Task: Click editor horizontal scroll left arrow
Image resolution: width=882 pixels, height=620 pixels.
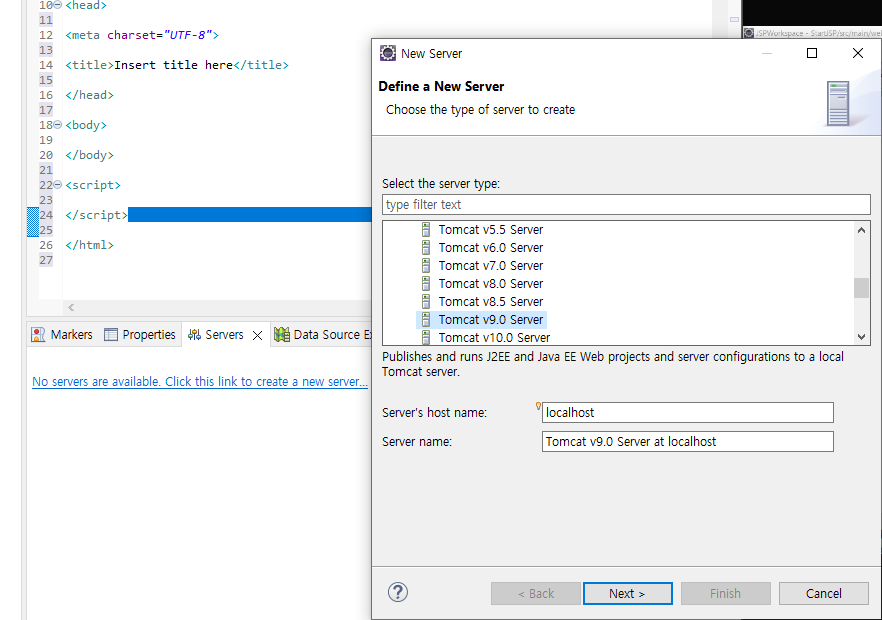Action: (71, 307)
